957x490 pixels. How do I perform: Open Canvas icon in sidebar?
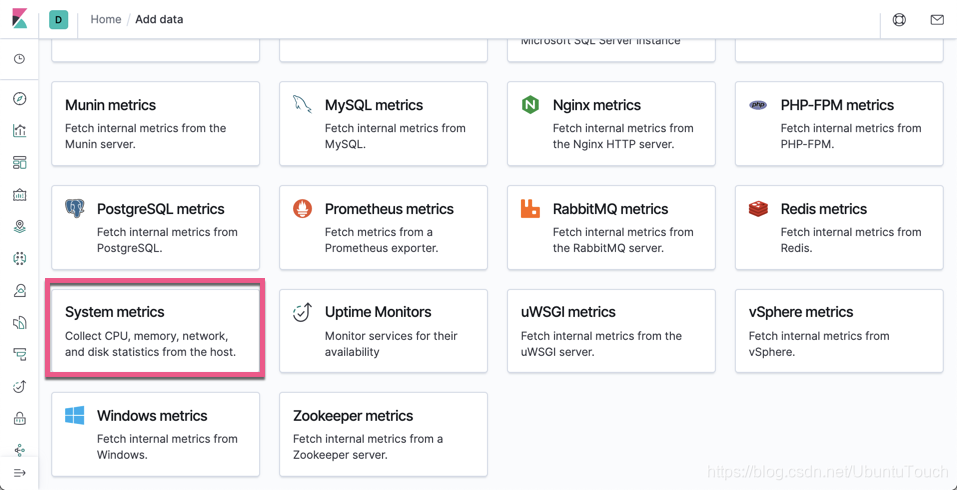19,195
